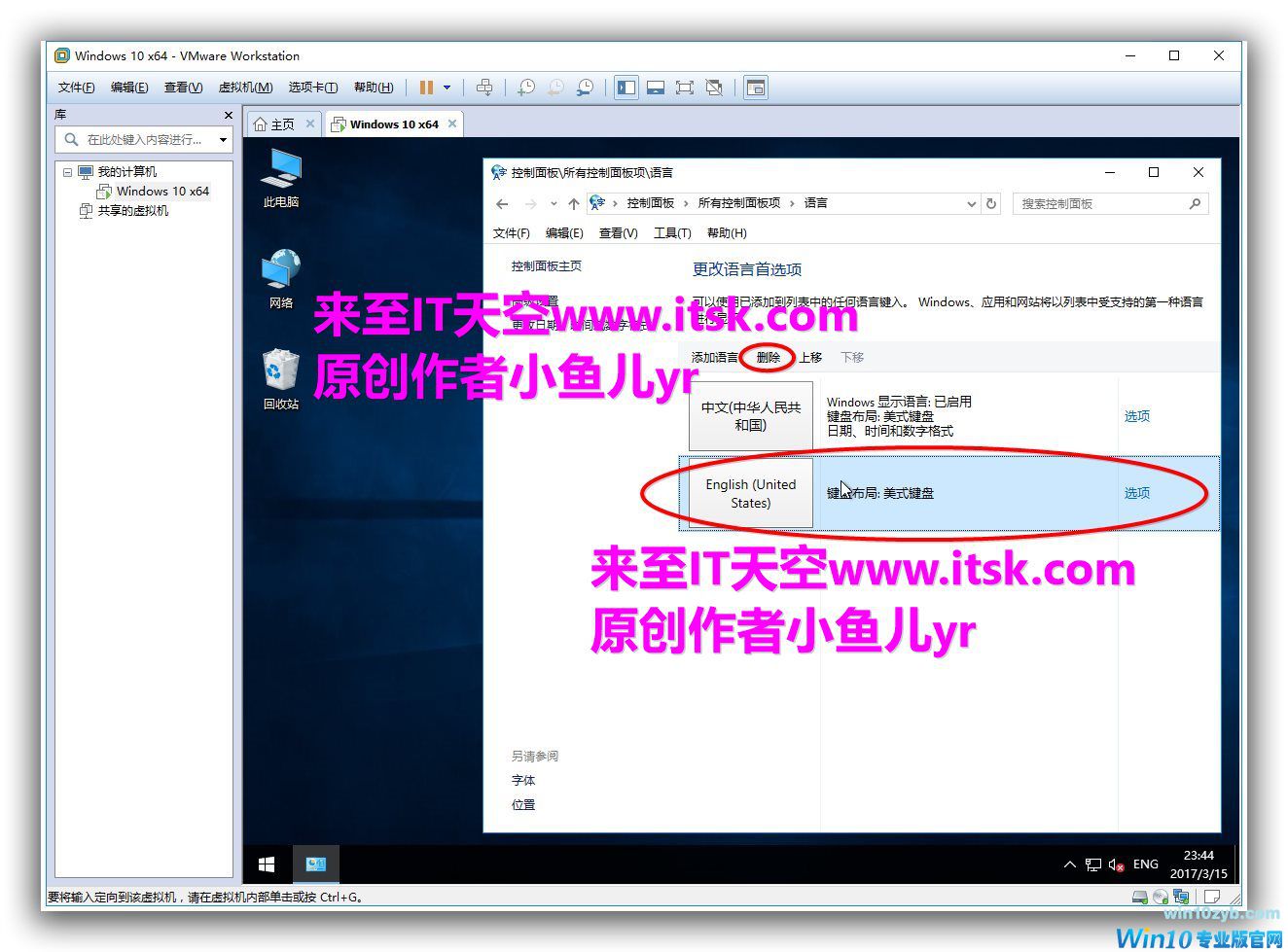1288x952 pixels.
Task: Close the 主页 tab
Action: tap(310, 123)
